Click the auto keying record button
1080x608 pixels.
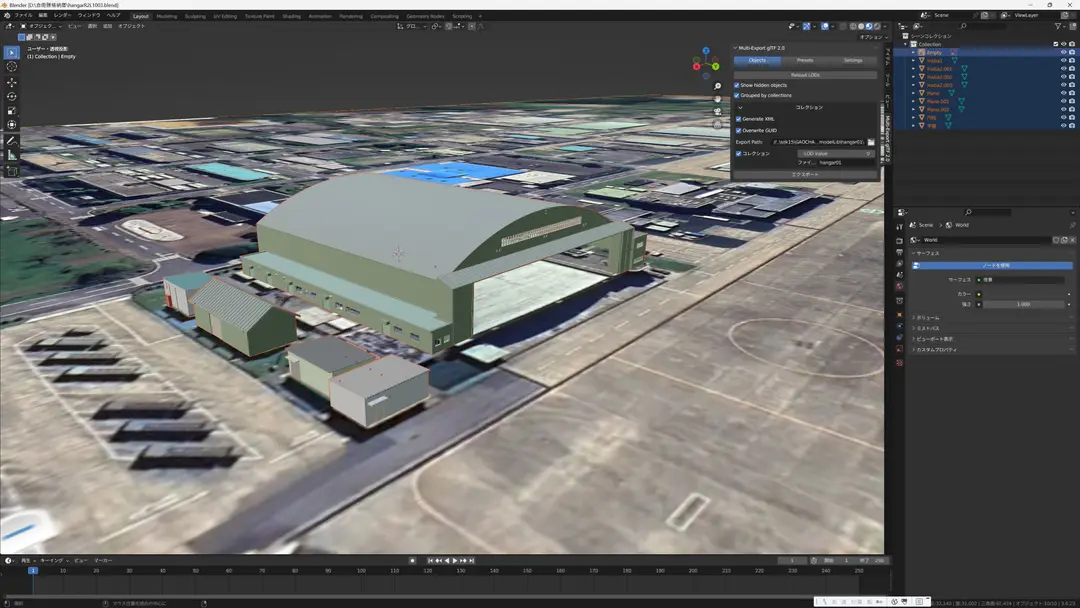413,560
